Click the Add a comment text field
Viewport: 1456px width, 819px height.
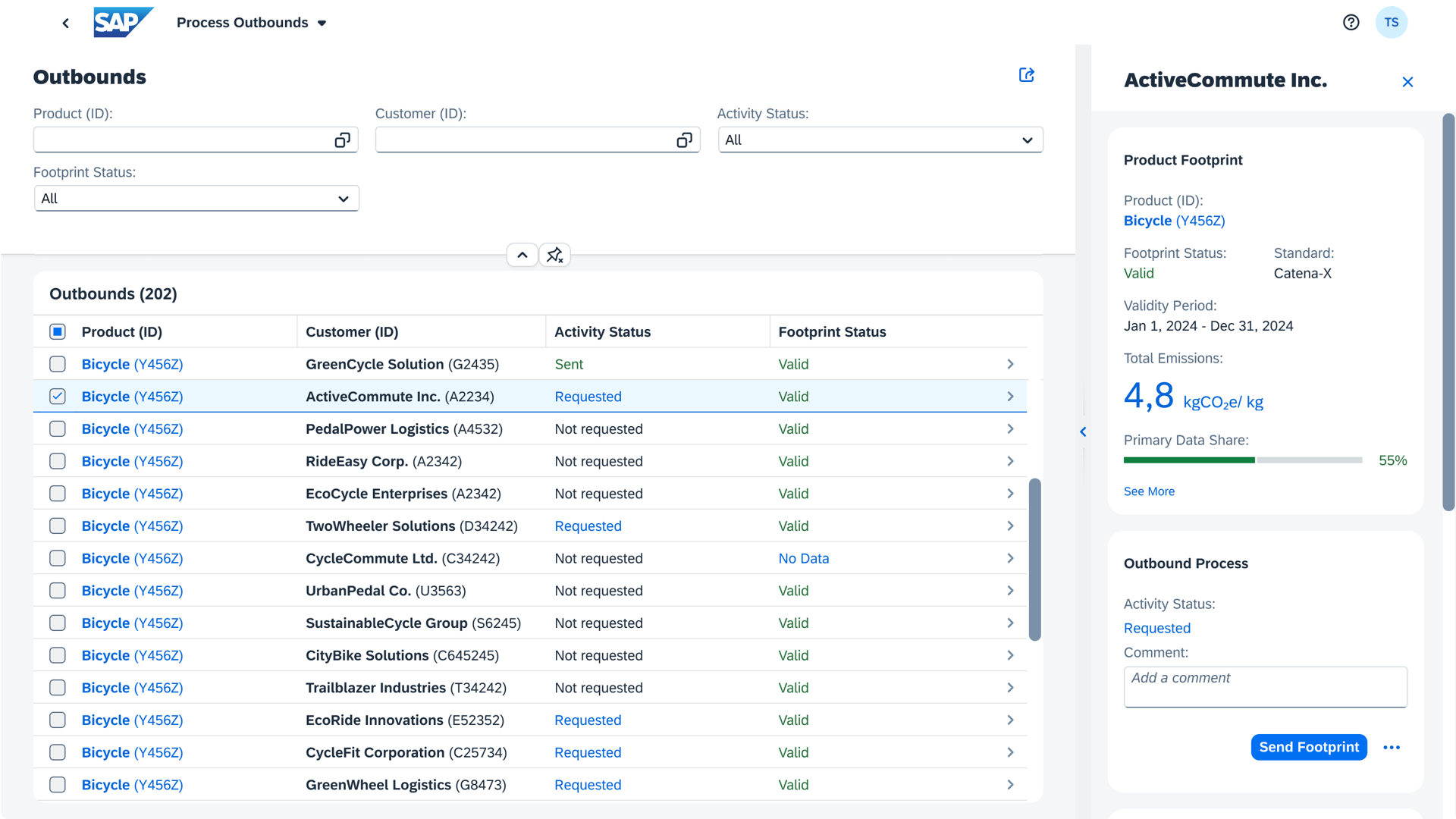tap(1265, 687)
